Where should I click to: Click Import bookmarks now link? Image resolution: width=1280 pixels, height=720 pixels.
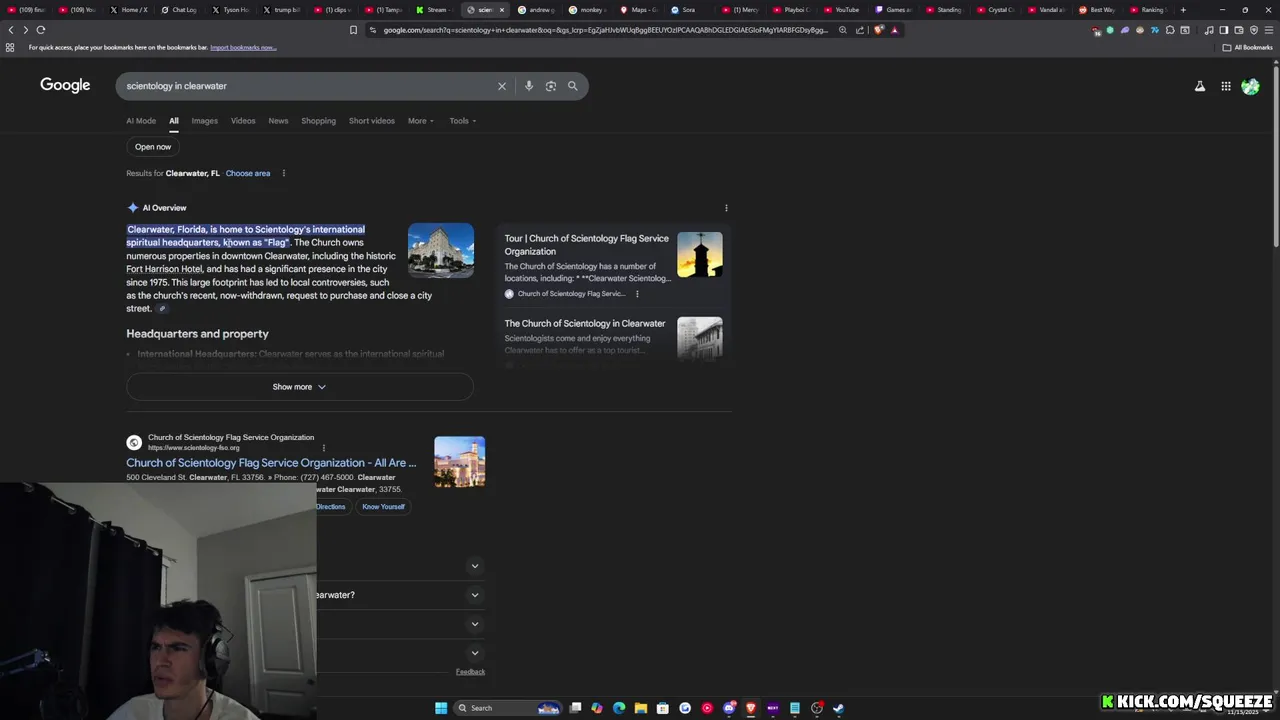click(x=243, y=47)
